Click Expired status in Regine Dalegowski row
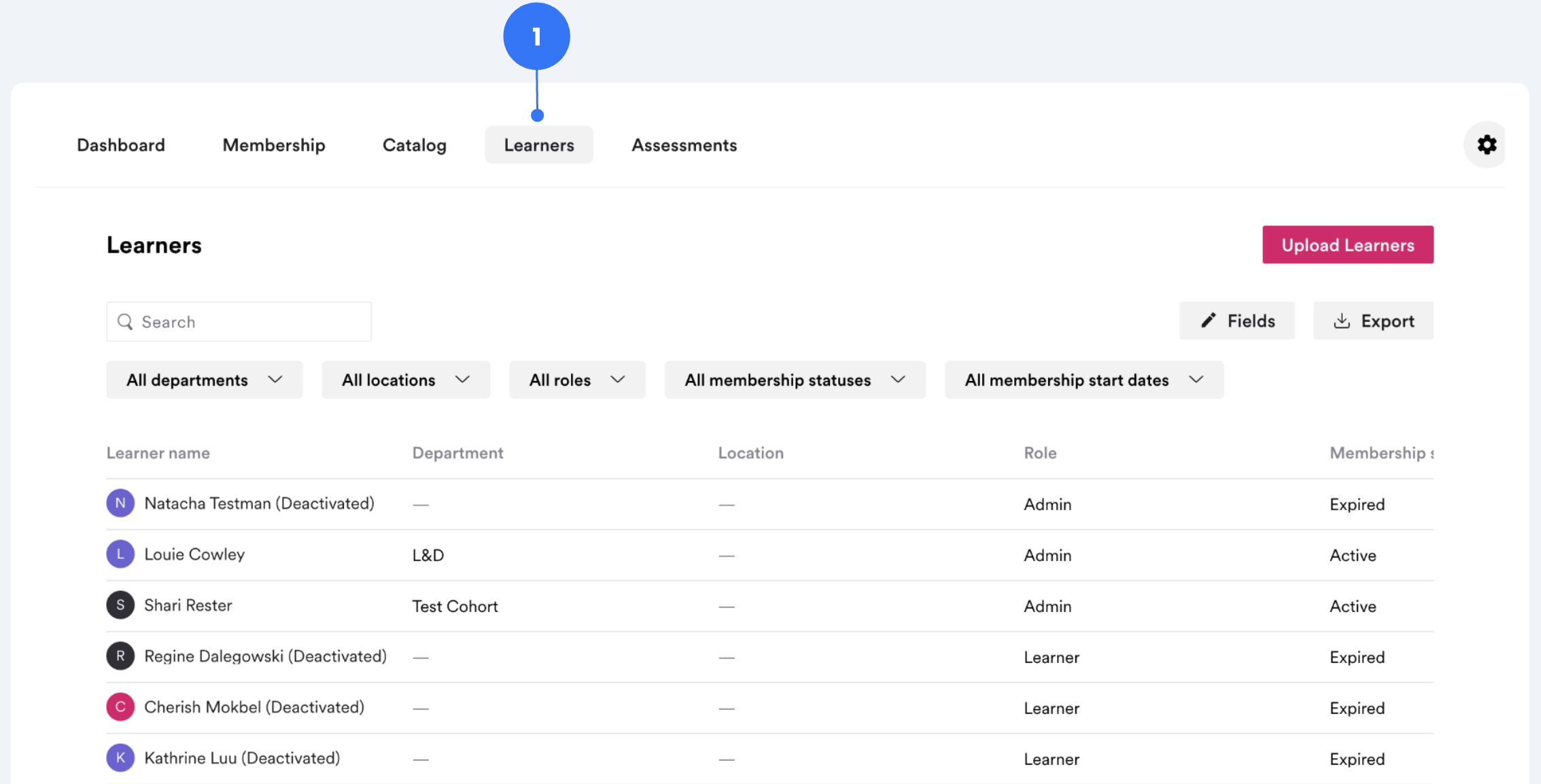Image resolution: width=1541 pixels, height=784 pixels. (x=1357, y=657)
